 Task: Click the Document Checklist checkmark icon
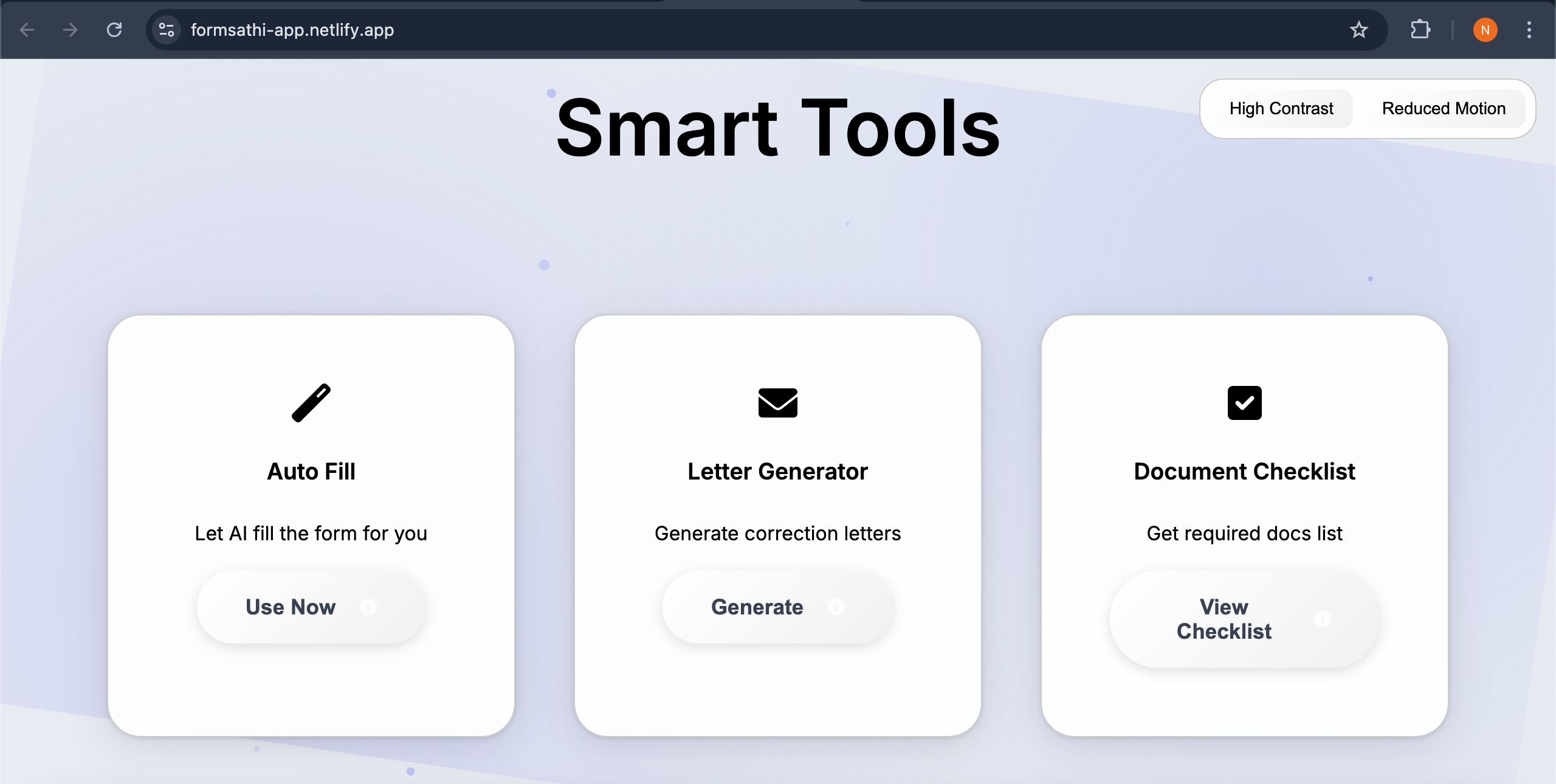click(1244, 403)
